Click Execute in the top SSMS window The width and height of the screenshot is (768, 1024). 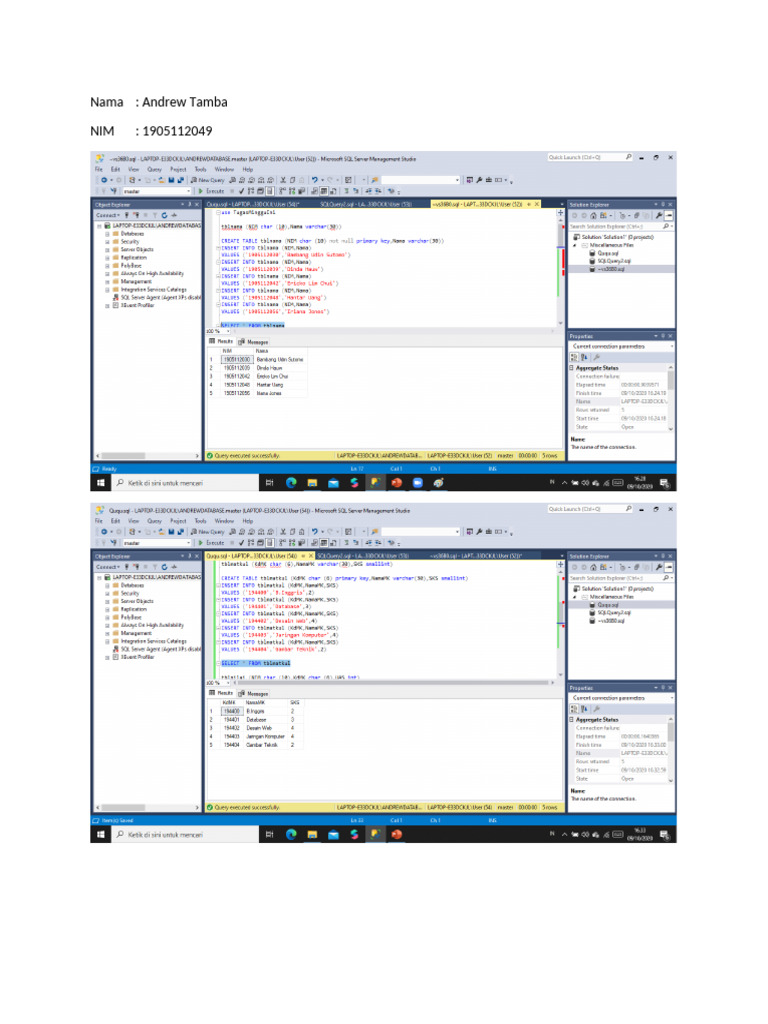point(212,191)
